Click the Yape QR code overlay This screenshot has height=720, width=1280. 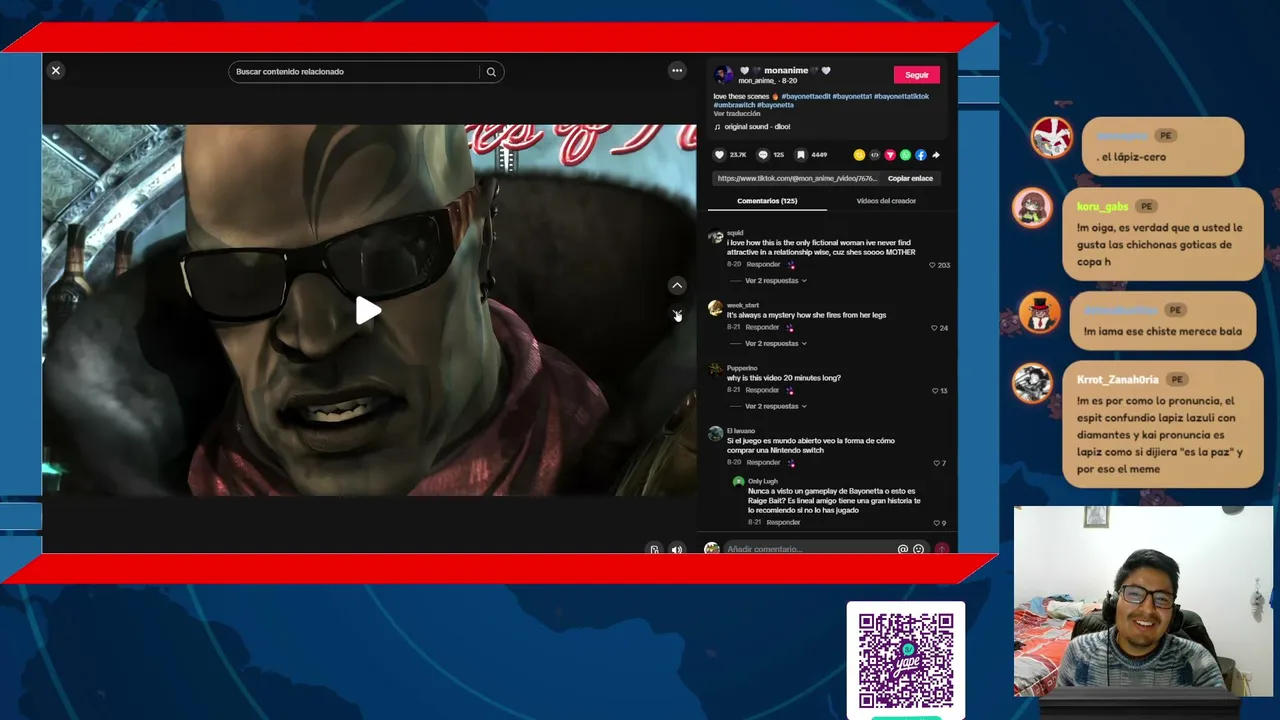906,660
